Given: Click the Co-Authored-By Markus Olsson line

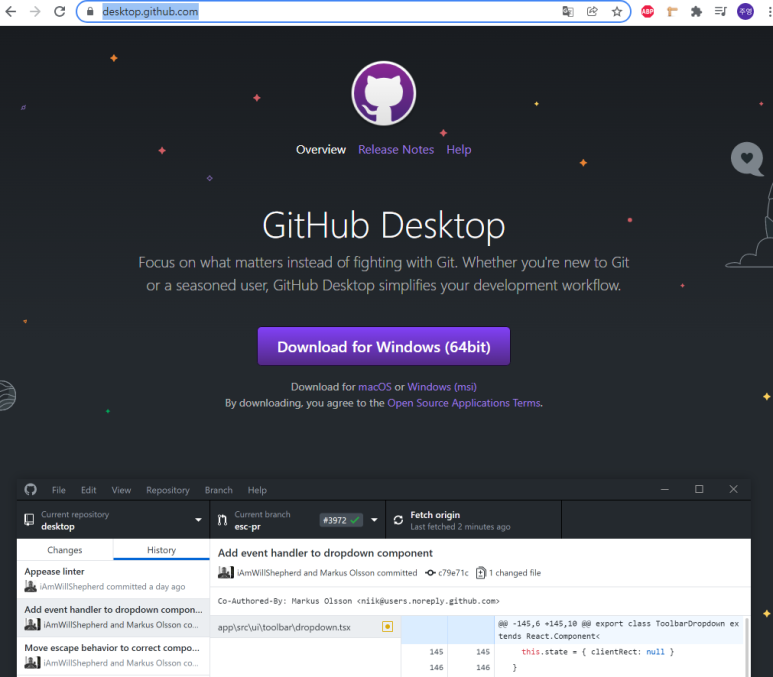Looking at the screenshot, I should [x=358, y=601].
